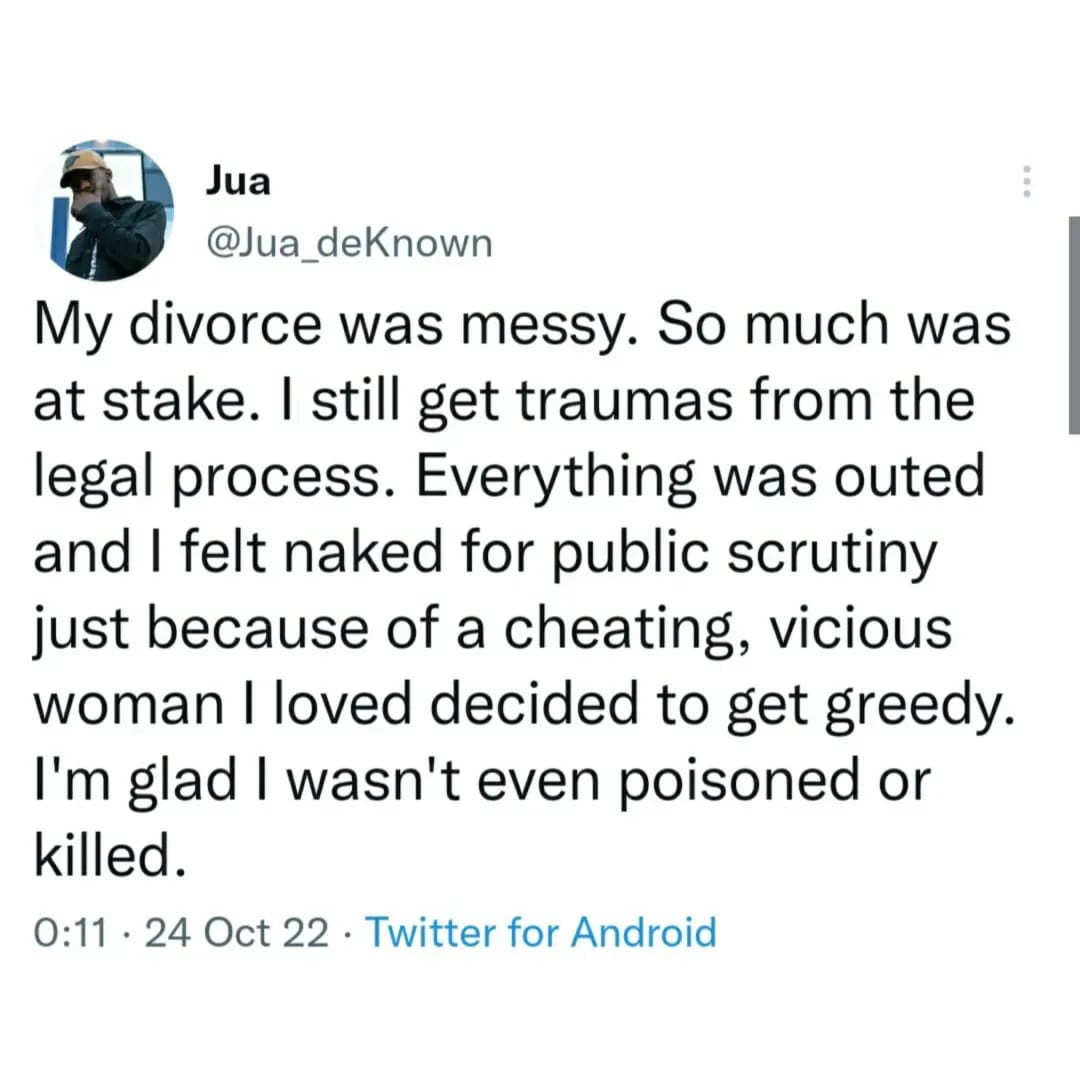
Task: Click the final word 'killed.'
Action: [x=110, y=856]
